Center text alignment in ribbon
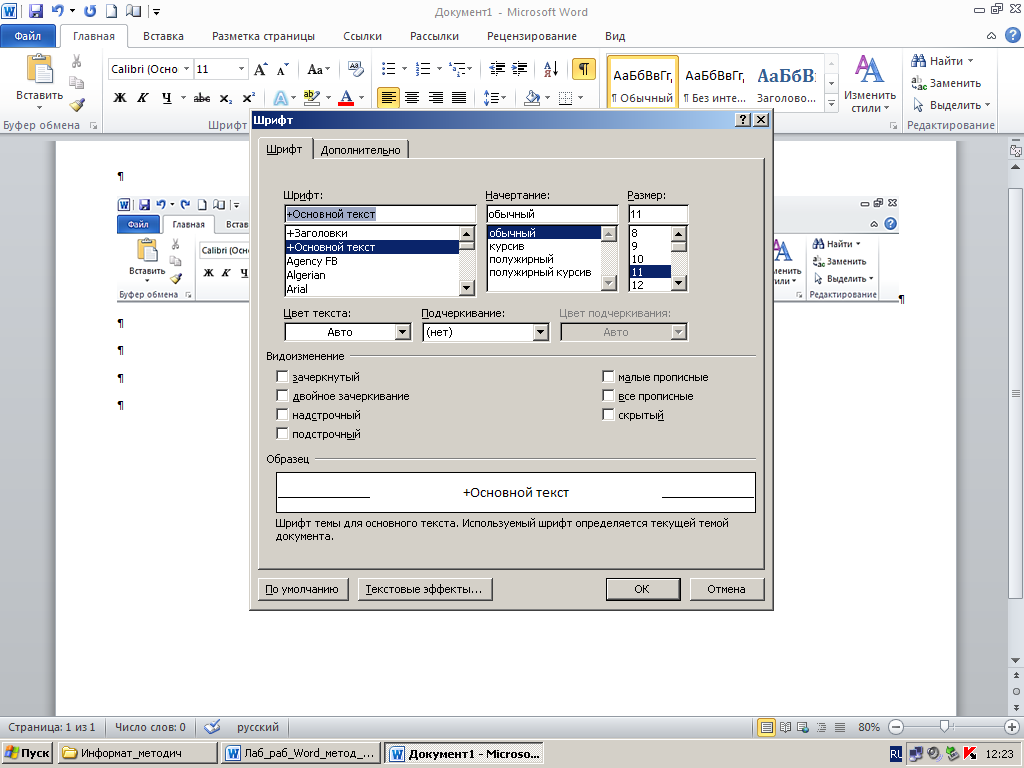The height and width of the screenshot is (768, 1024). coord(411,98)
